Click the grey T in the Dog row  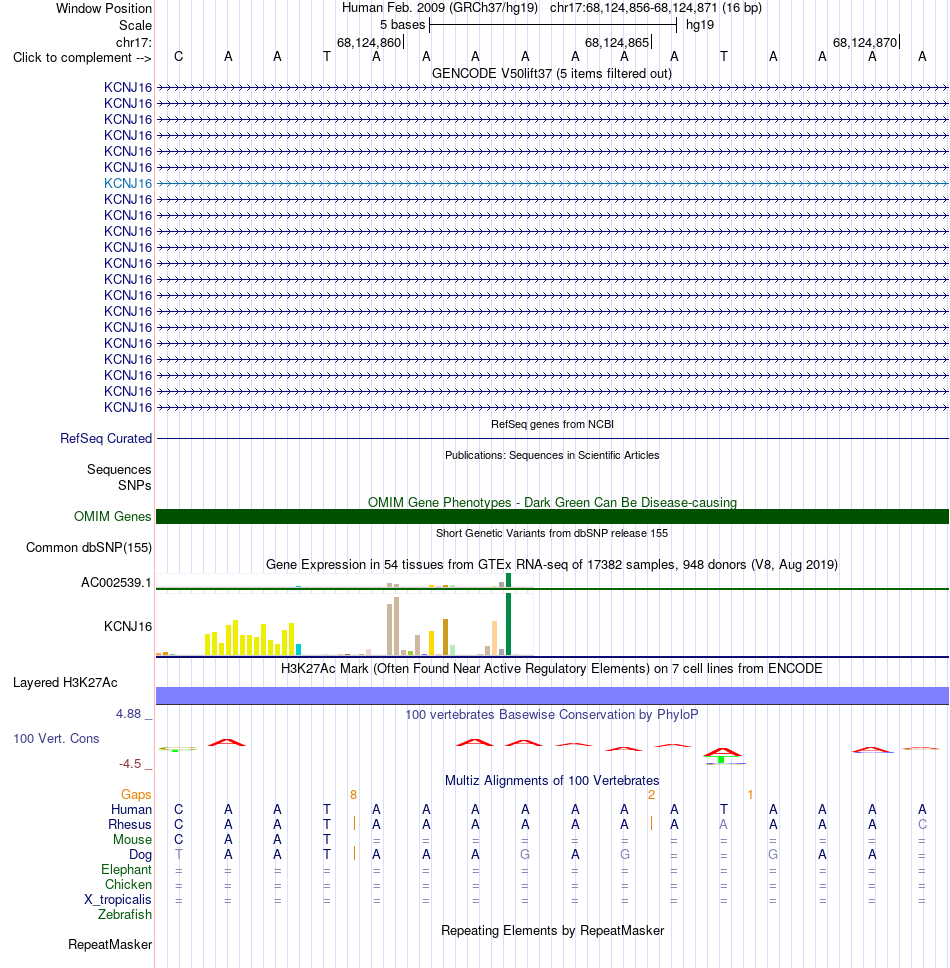click(178, 854)
